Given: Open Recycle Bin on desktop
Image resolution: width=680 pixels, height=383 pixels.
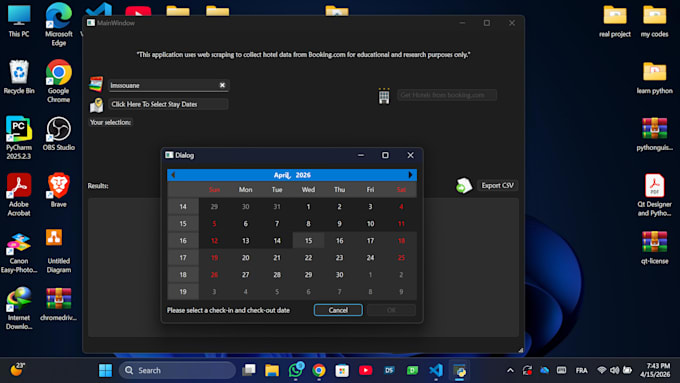Looking at the screenshot, I should (19, 77).
